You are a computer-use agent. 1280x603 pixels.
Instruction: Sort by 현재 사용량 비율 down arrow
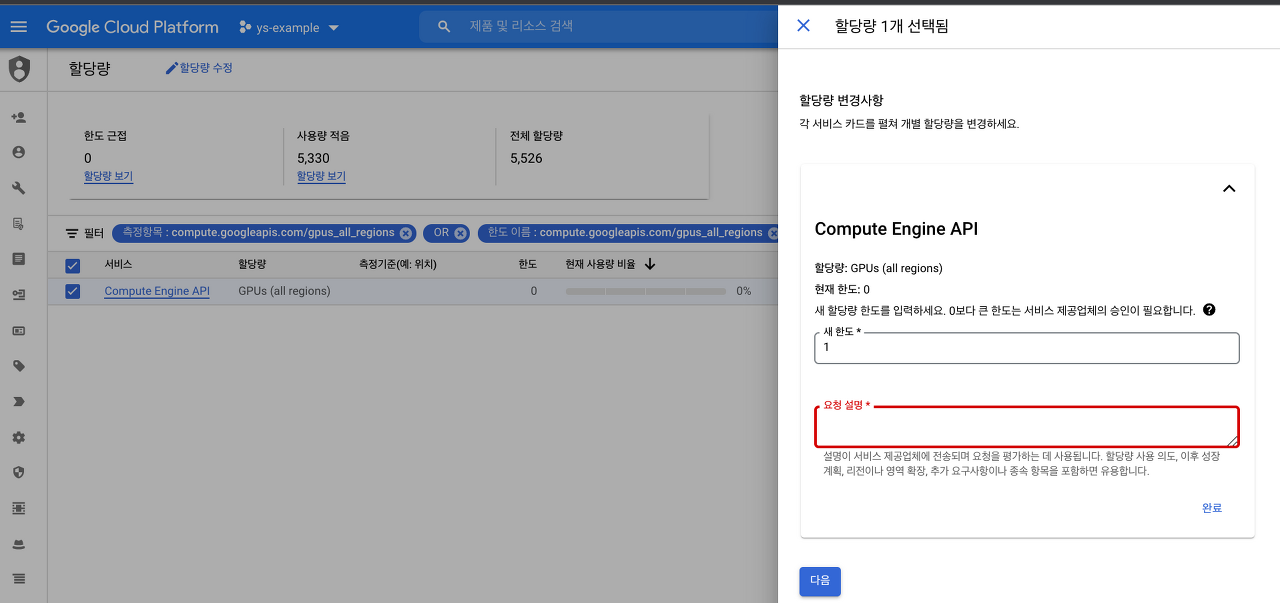click(x=650, y=264)
